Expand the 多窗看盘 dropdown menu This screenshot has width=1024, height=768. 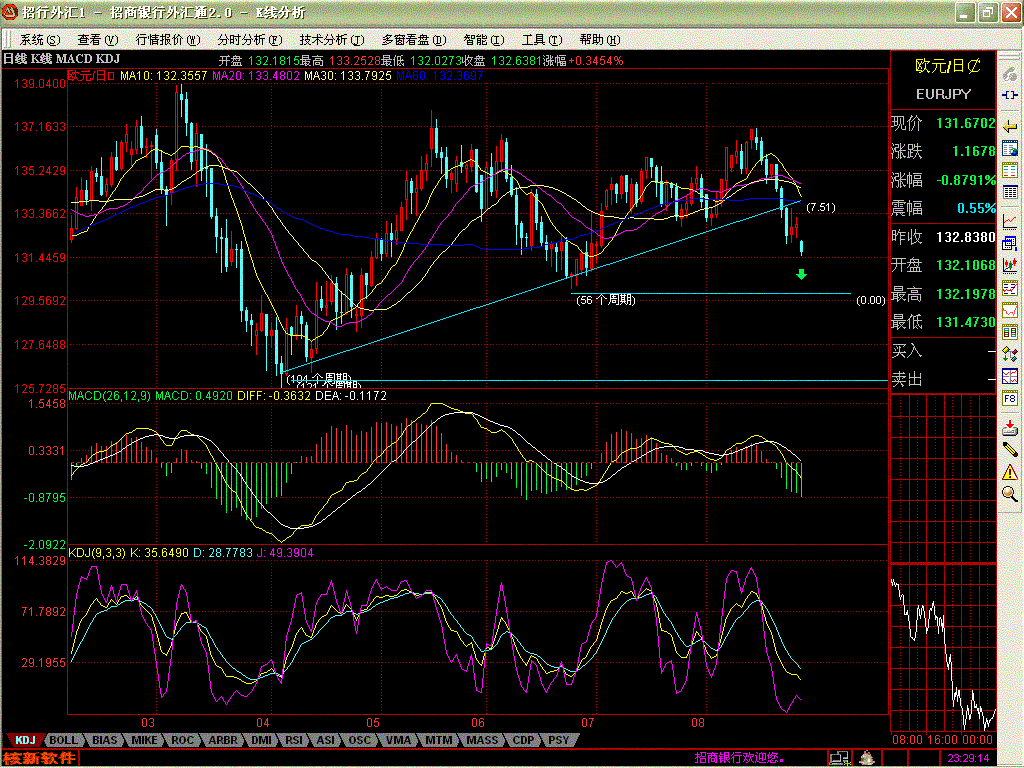406,40
